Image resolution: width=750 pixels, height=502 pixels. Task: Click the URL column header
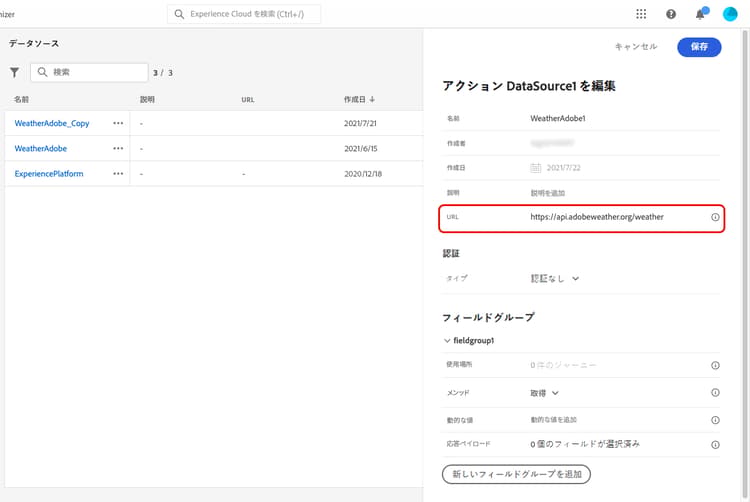(x=248, y=100)
